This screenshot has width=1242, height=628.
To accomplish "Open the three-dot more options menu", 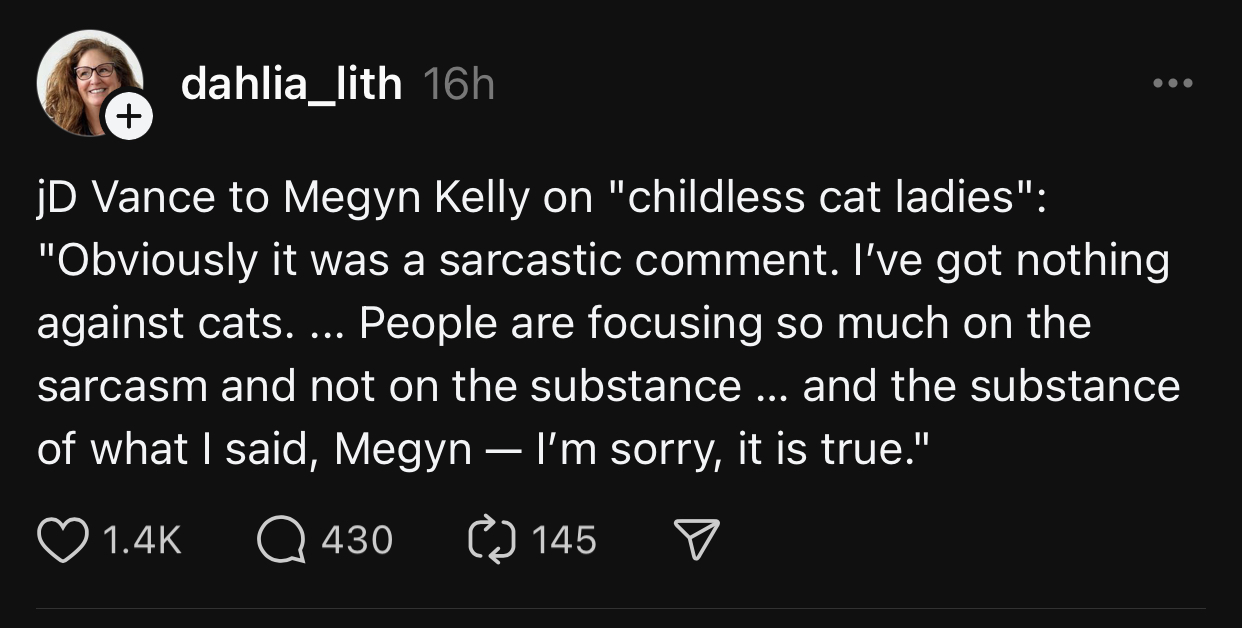I will pos(1172,84).
